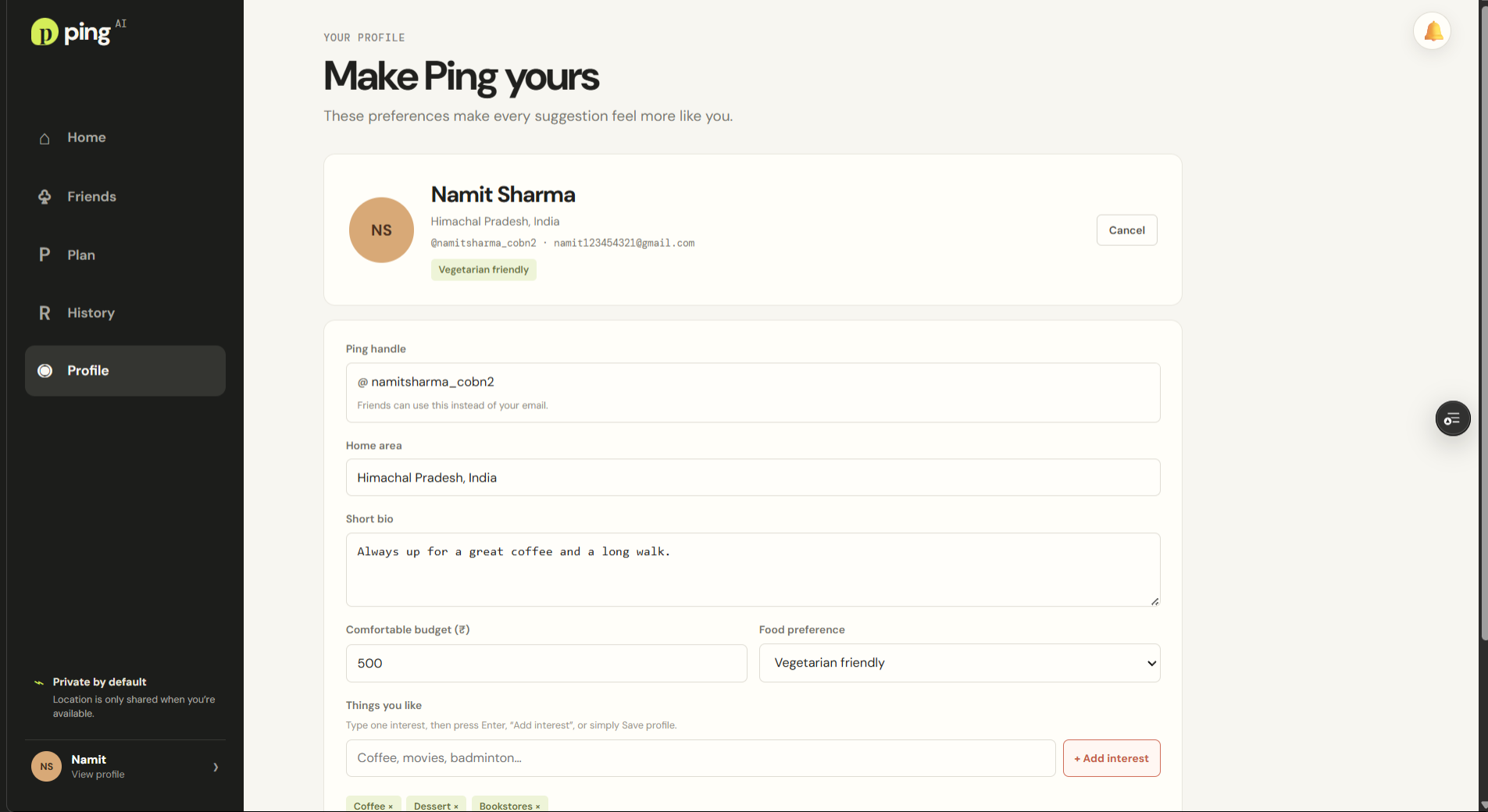Click the History R icon
Screen dimensions: 1488x812
(x=45, y=313)
